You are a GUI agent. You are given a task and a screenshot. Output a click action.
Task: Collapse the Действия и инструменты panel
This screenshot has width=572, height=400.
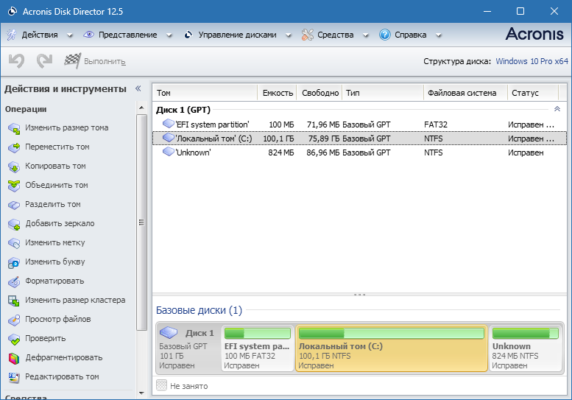[x=138, y=88]
